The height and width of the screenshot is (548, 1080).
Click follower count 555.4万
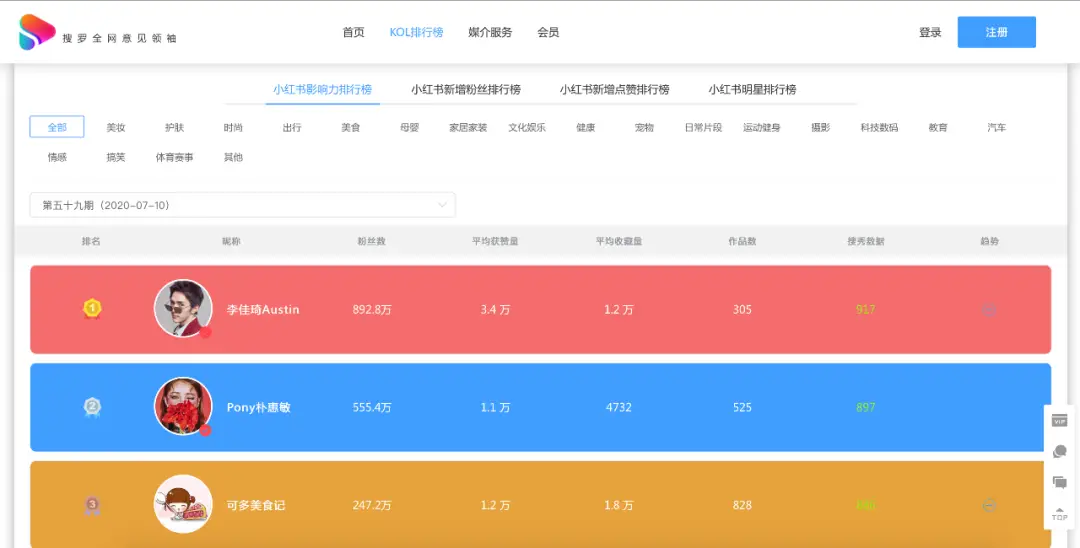[372, 408]
